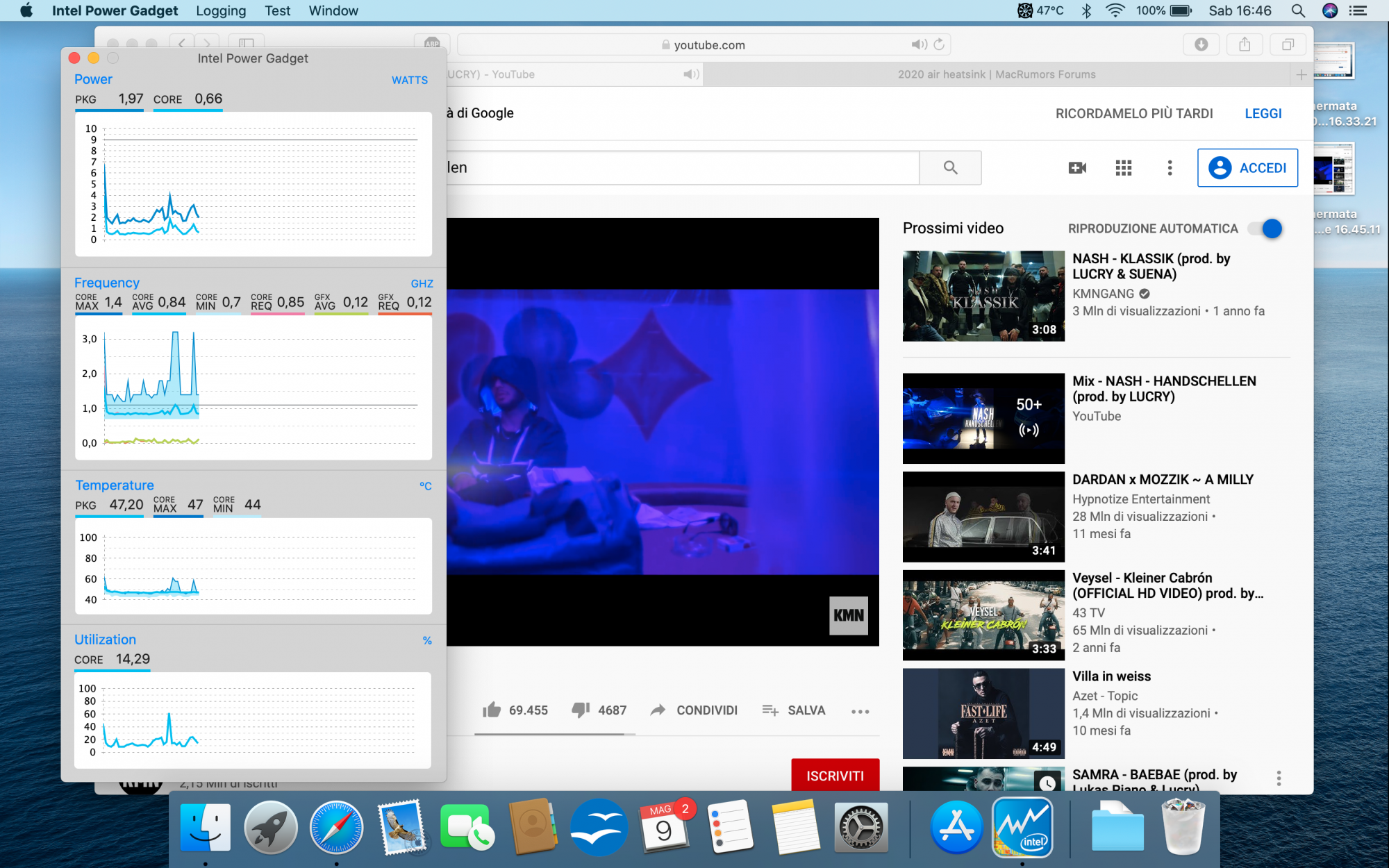Click the LEGGI link

[1263, 113]
